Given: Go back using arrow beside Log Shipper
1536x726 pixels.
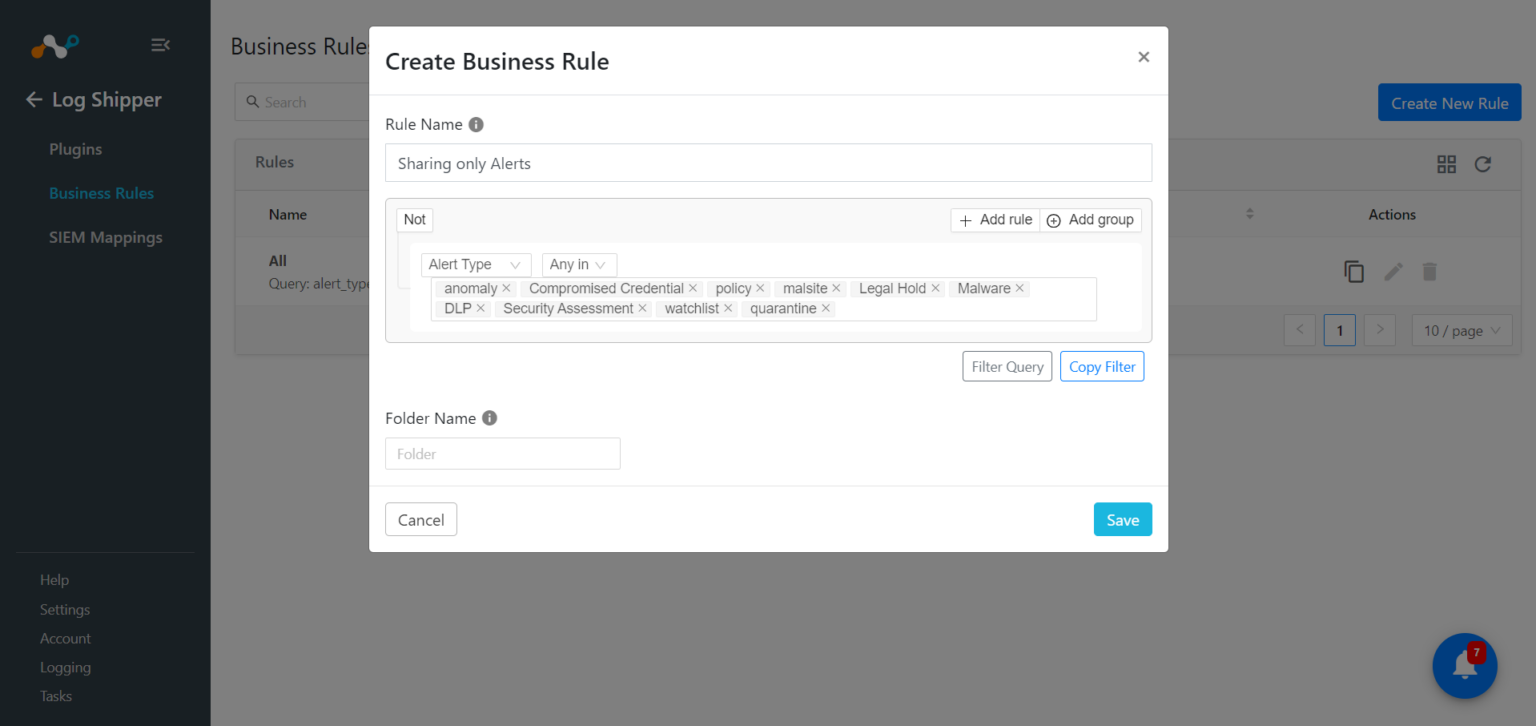Looking at the screenshot, I should [x=33, y=99].
